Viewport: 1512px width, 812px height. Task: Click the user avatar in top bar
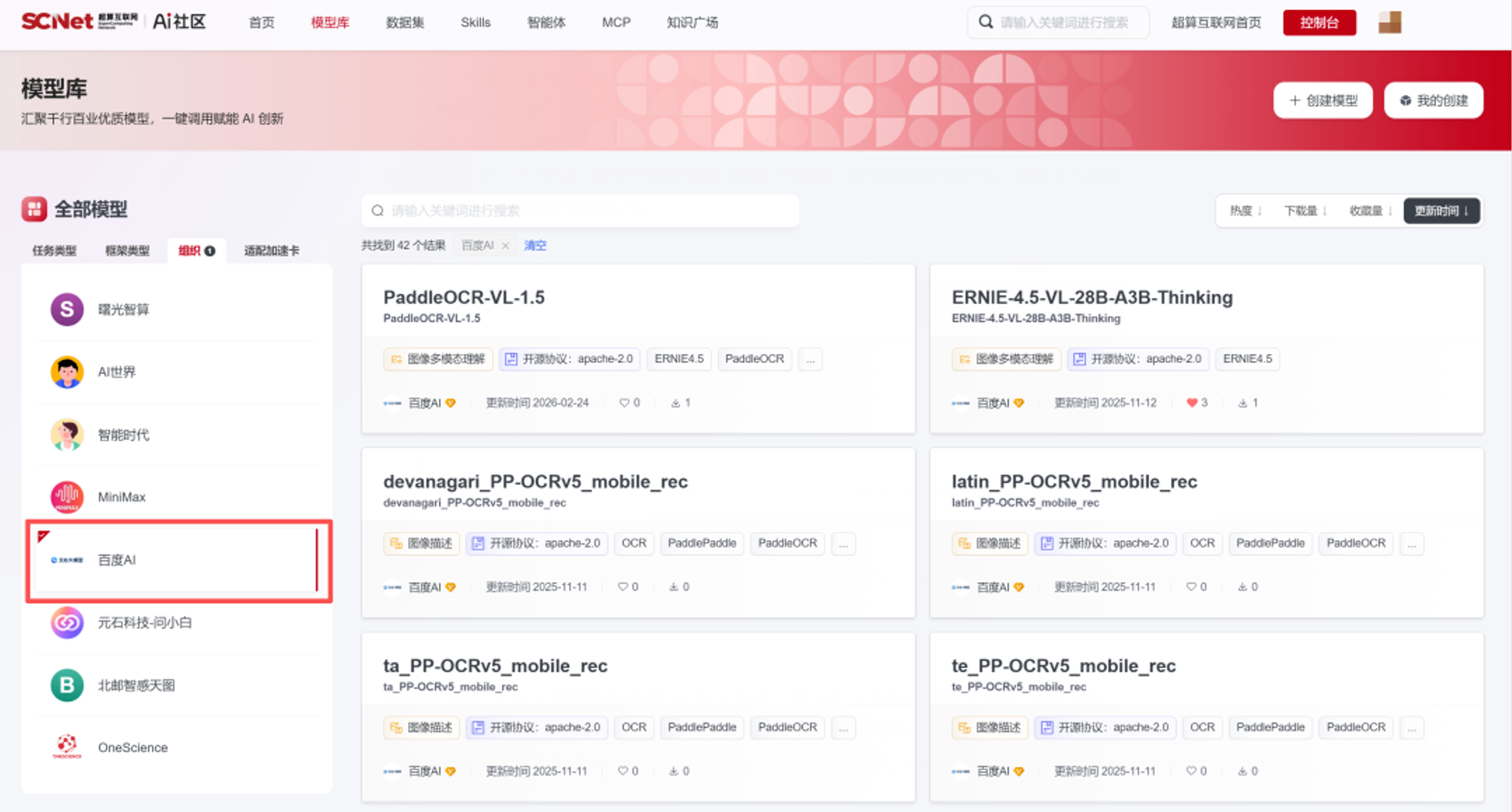pos(1390,22)
